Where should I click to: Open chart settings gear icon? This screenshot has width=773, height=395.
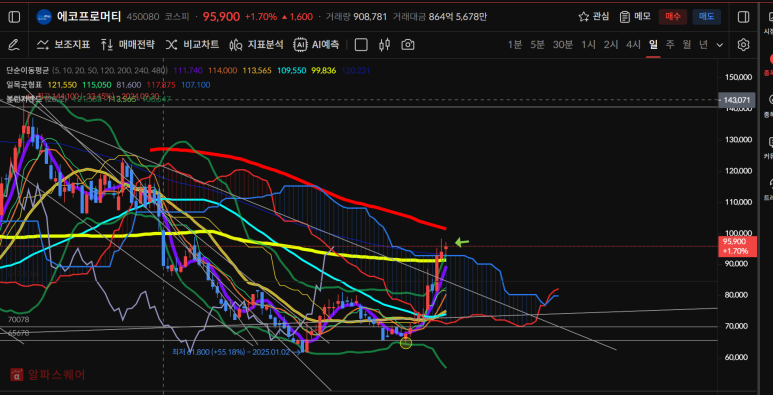coord(743,45)
